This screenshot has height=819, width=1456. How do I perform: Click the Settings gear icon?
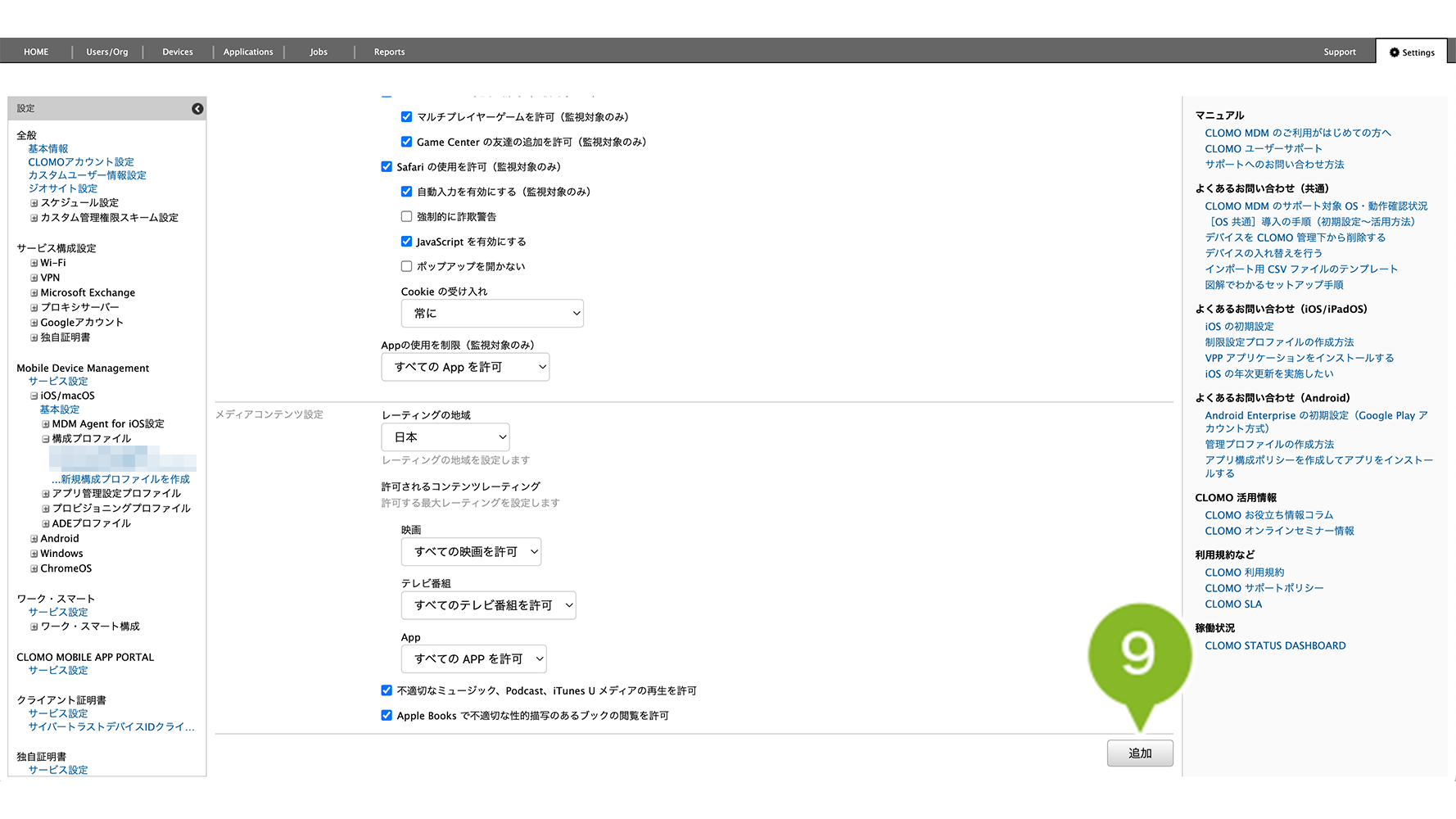point(1394,52)
